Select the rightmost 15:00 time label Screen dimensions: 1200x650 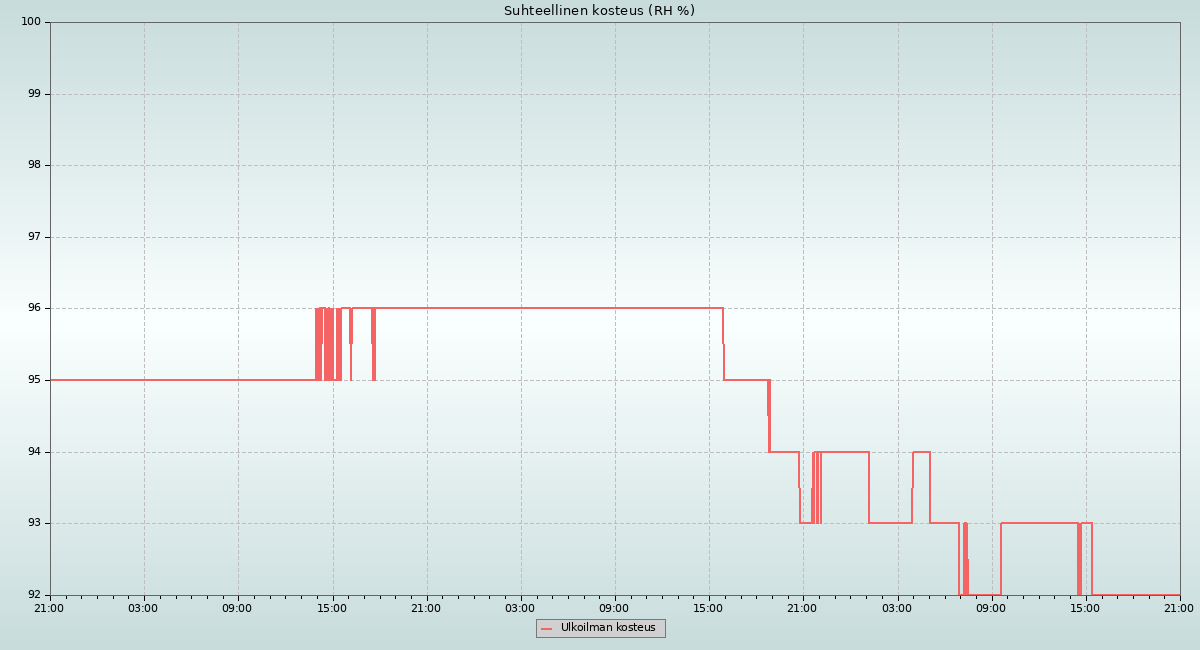1085,608
